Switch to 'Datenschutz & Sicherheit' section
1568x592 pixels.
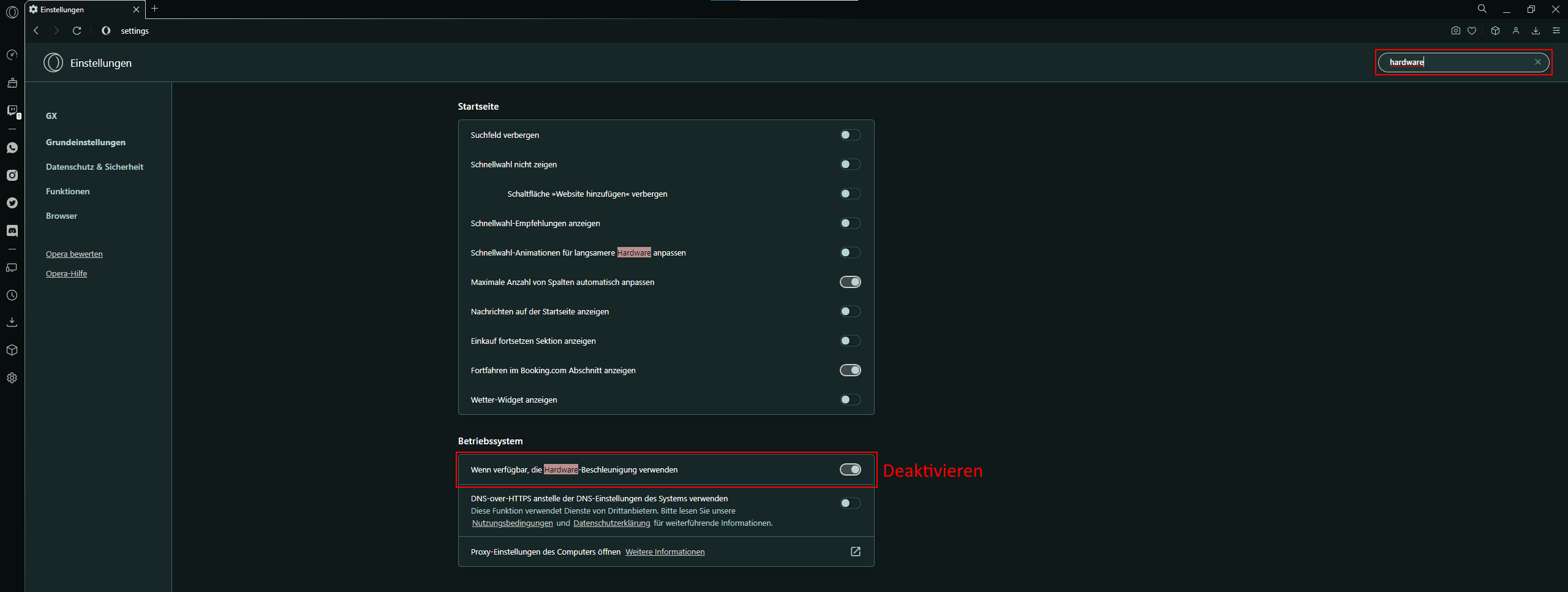coord(94,166)
